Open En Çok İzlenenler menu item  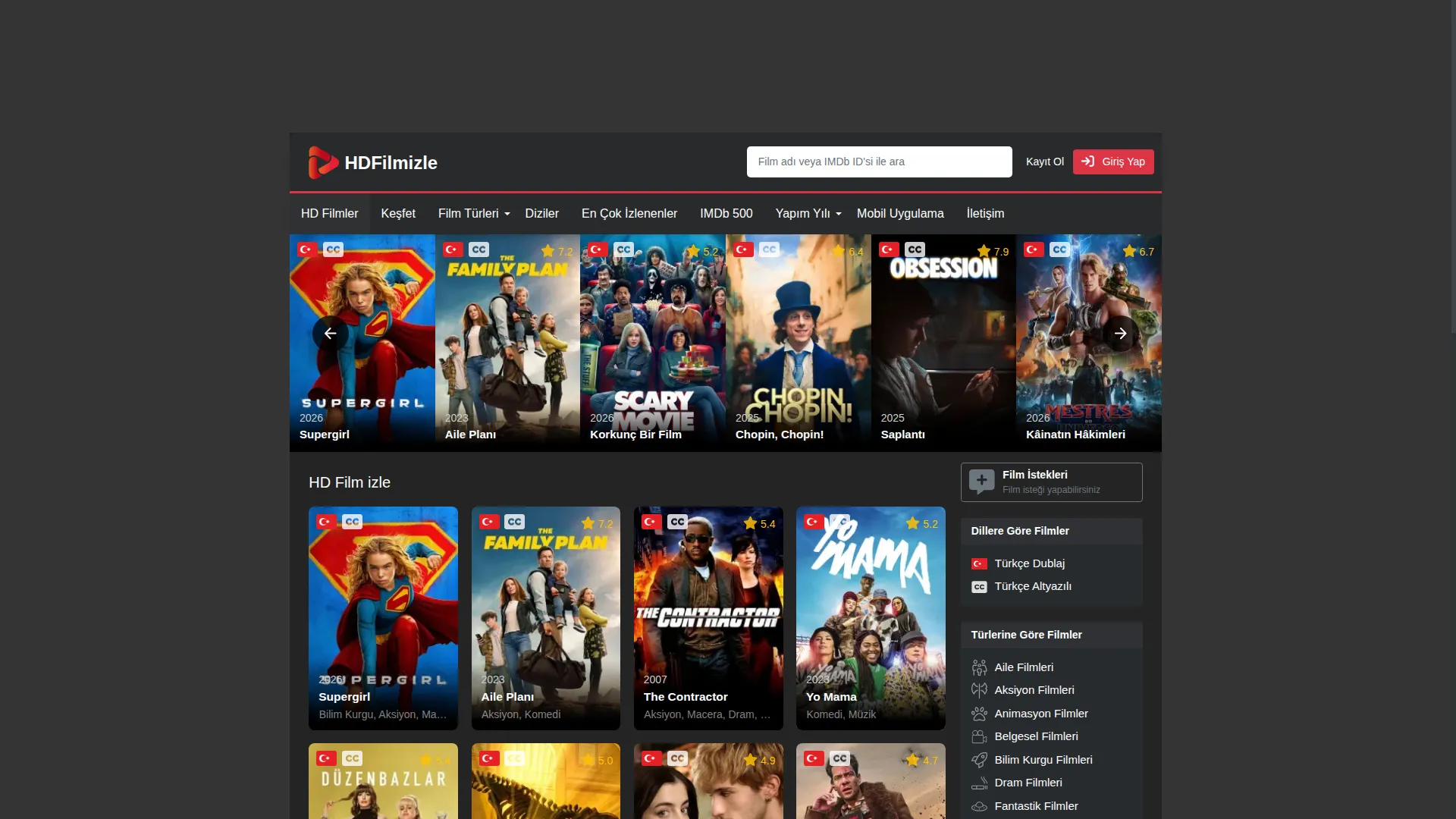click(x=629, y=214)
